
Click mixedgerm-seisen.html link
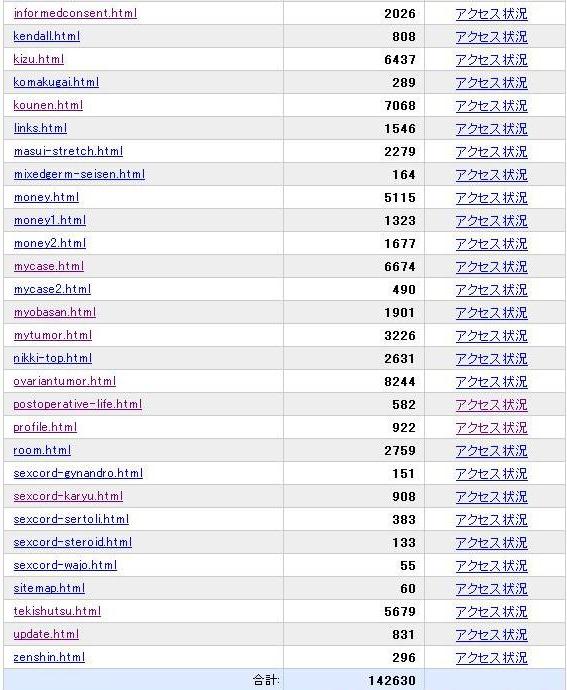tap(79, 174)
